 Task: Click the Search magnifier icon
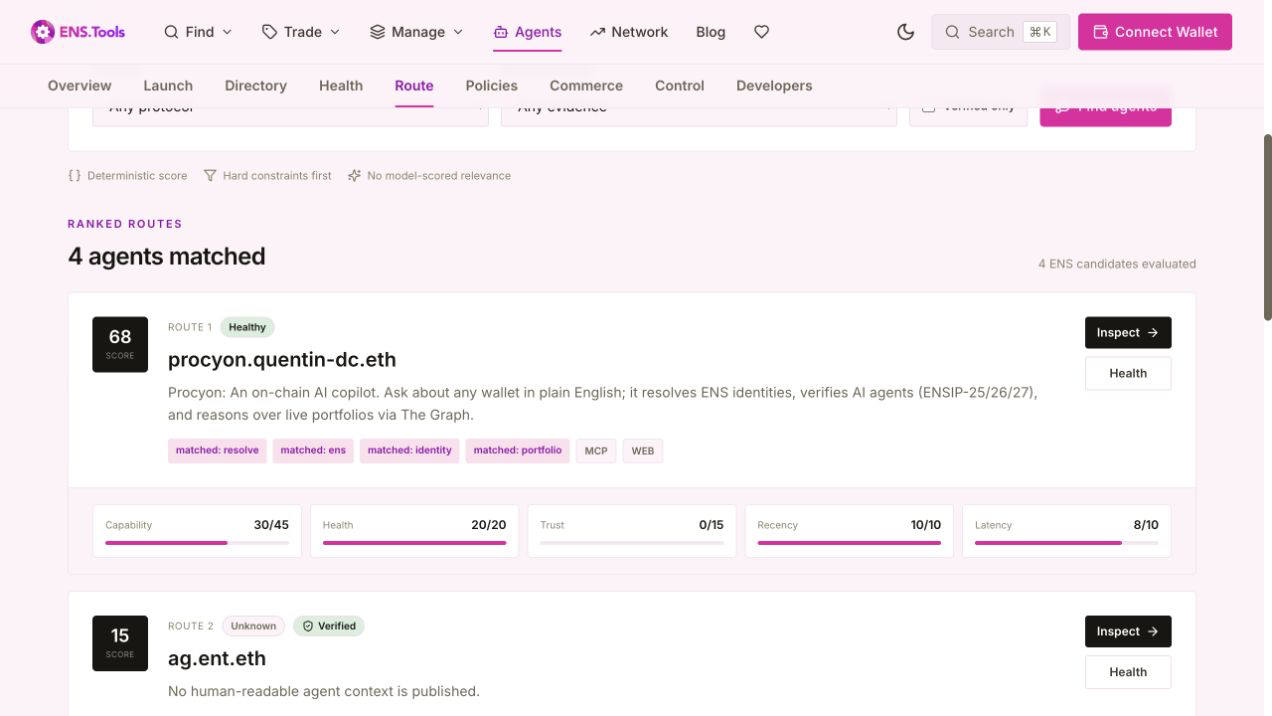(952, 32)
